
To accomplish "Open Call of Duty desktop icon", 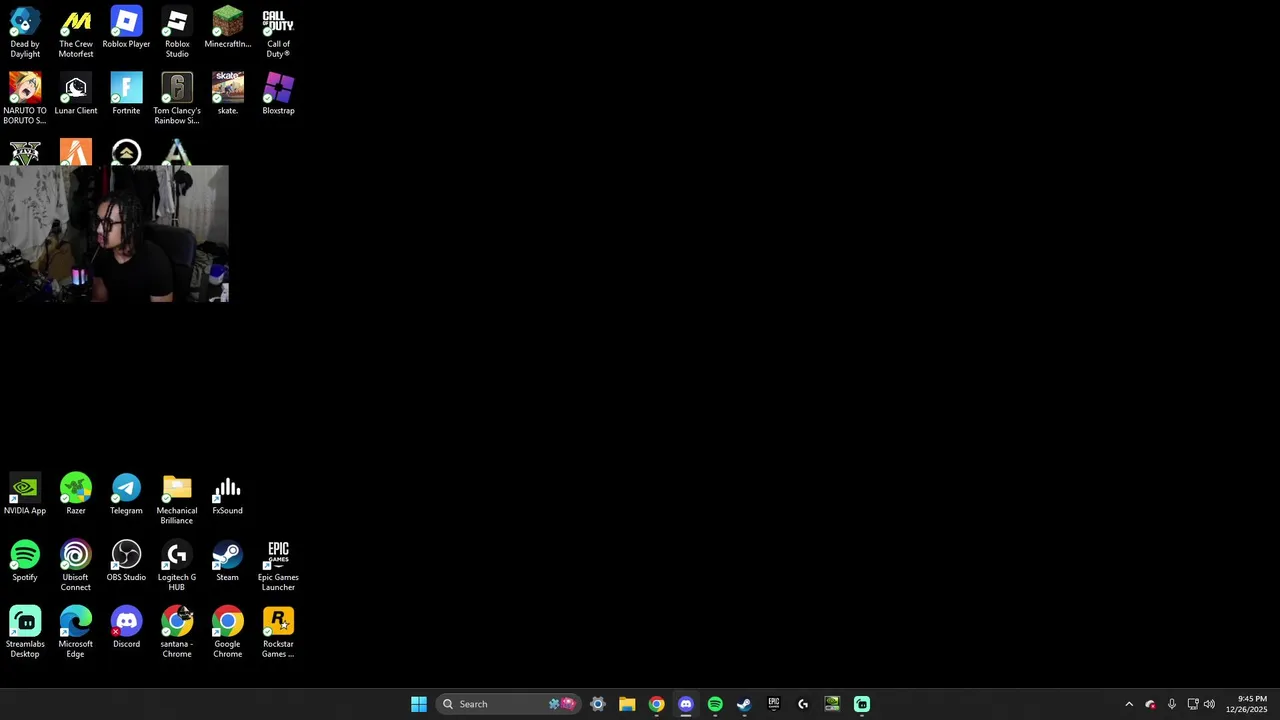I will click(278, 32).
